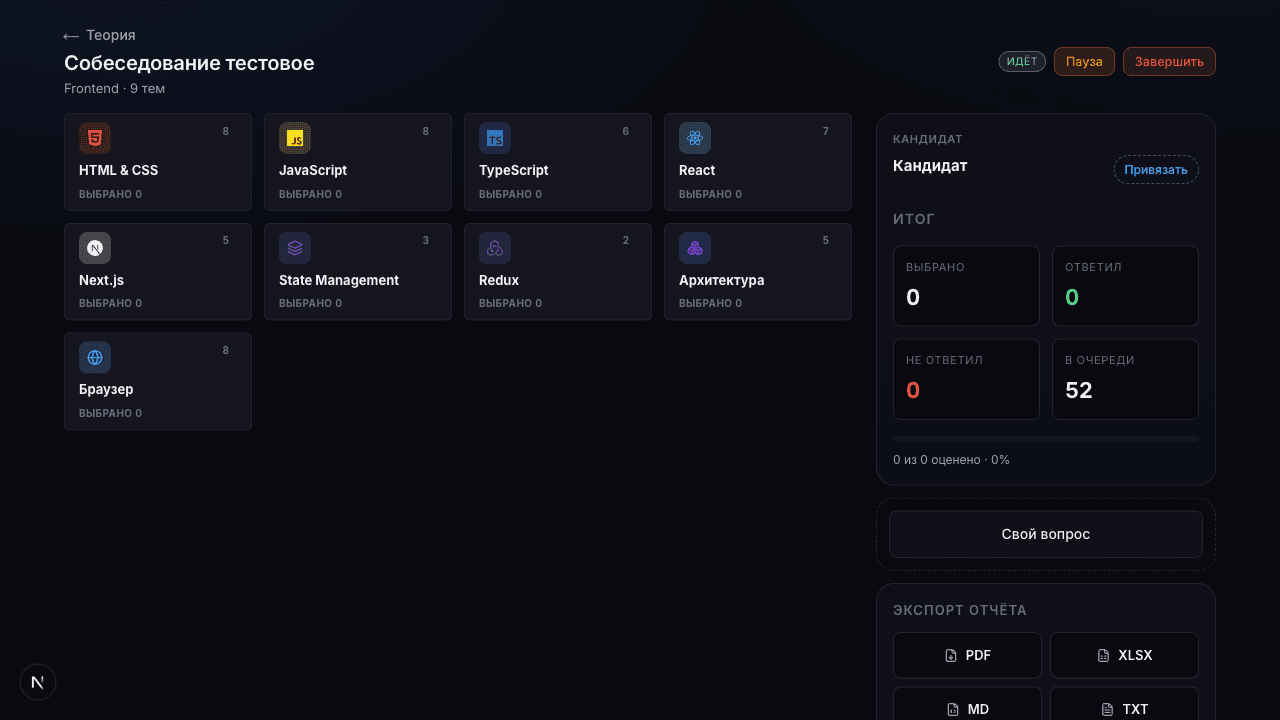
Task: Click the В очереди 52 stat tile
Action: [1125, 379]
